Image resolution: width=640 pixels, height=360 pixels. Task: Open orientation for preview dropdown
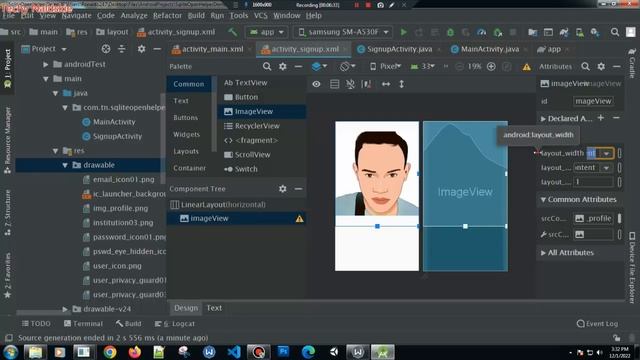tap(348, 66)
